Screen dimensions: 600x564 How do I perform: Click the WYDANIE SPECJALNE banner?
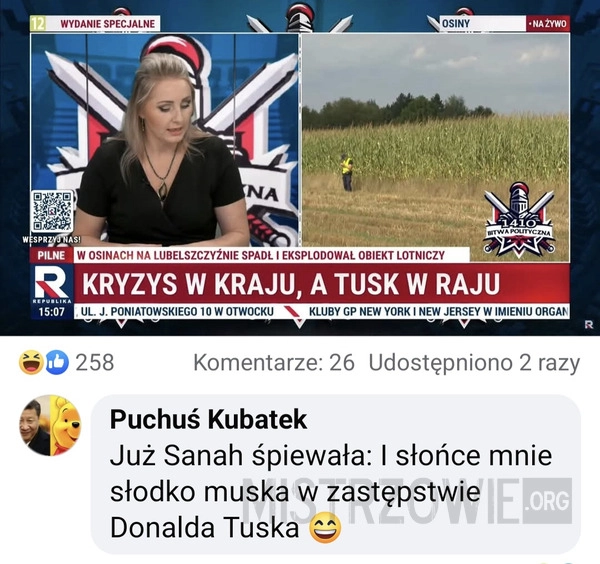pos(108,24)
